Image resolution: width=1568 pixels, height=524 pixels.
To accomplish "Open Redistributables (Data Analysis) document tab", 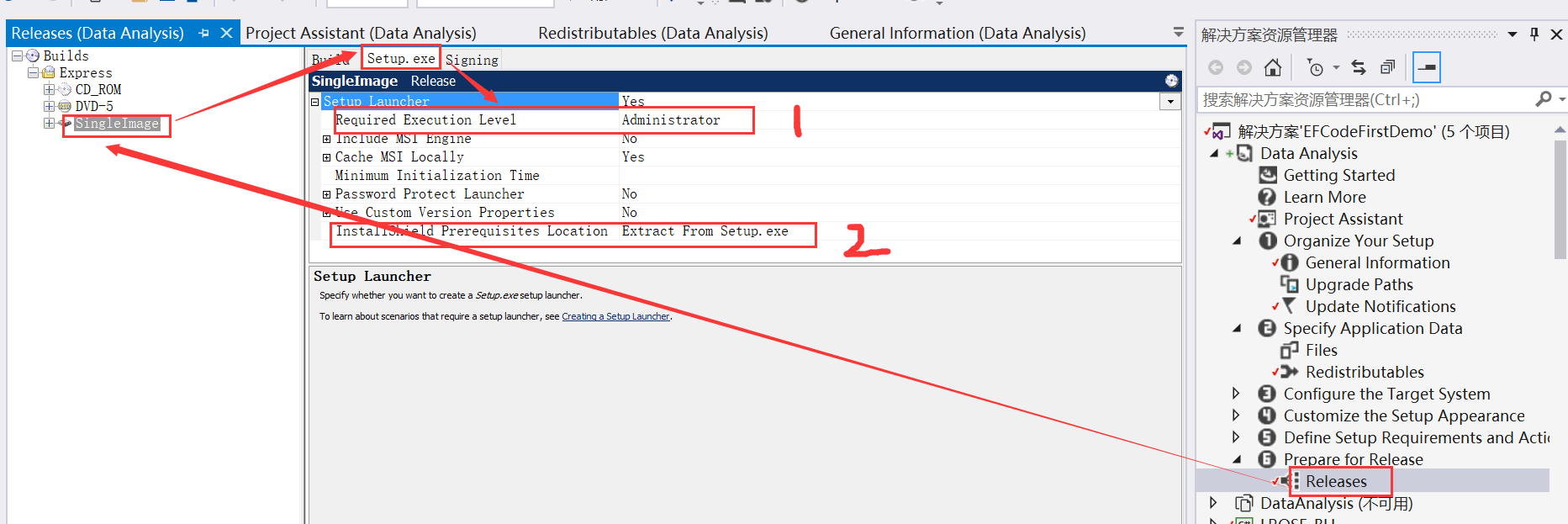I will coord(653,33).
